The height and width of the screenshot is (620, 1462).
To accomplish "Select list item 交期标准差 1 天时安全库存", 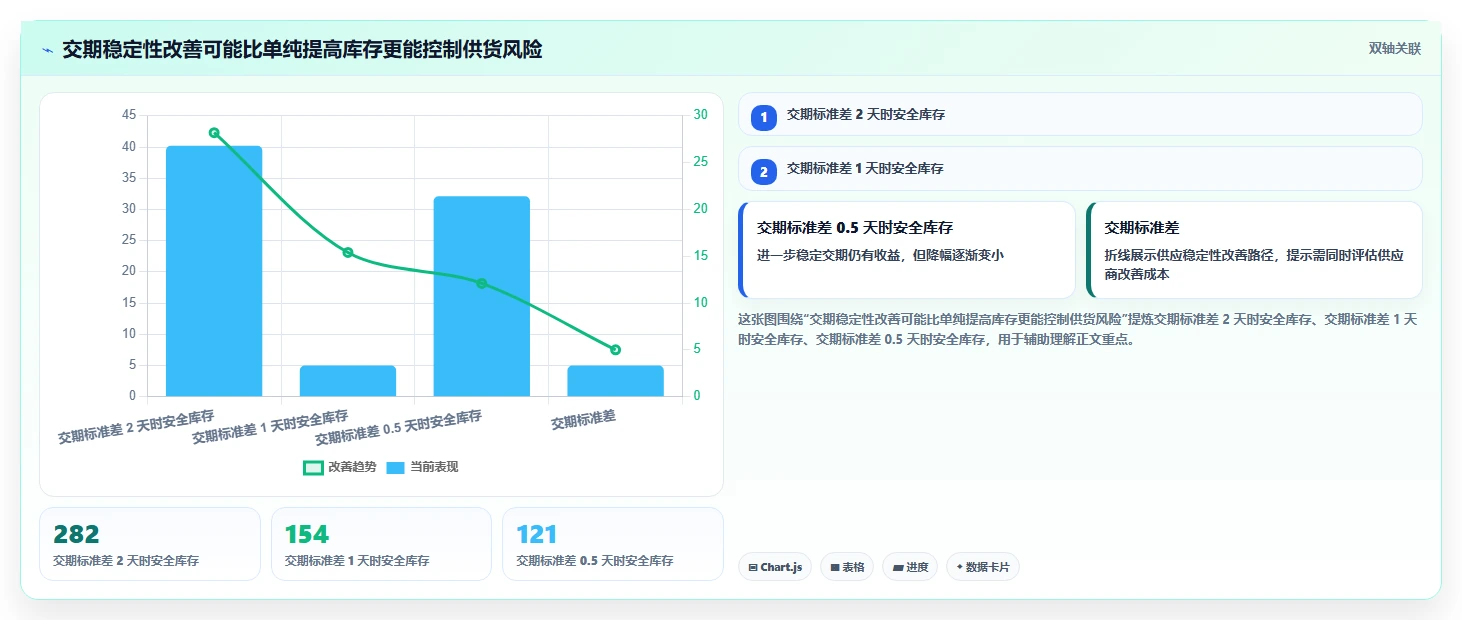I will (1080, 168).
